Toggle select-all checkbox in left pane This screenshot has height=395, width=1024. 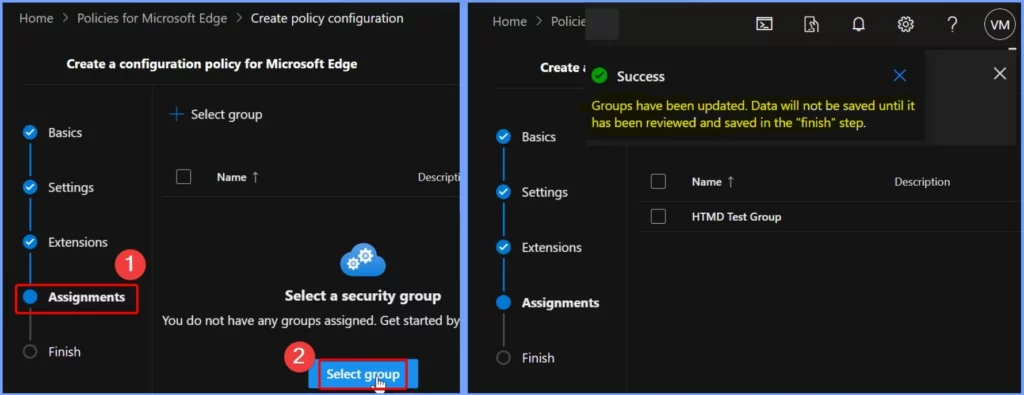[x=184, y=177]
